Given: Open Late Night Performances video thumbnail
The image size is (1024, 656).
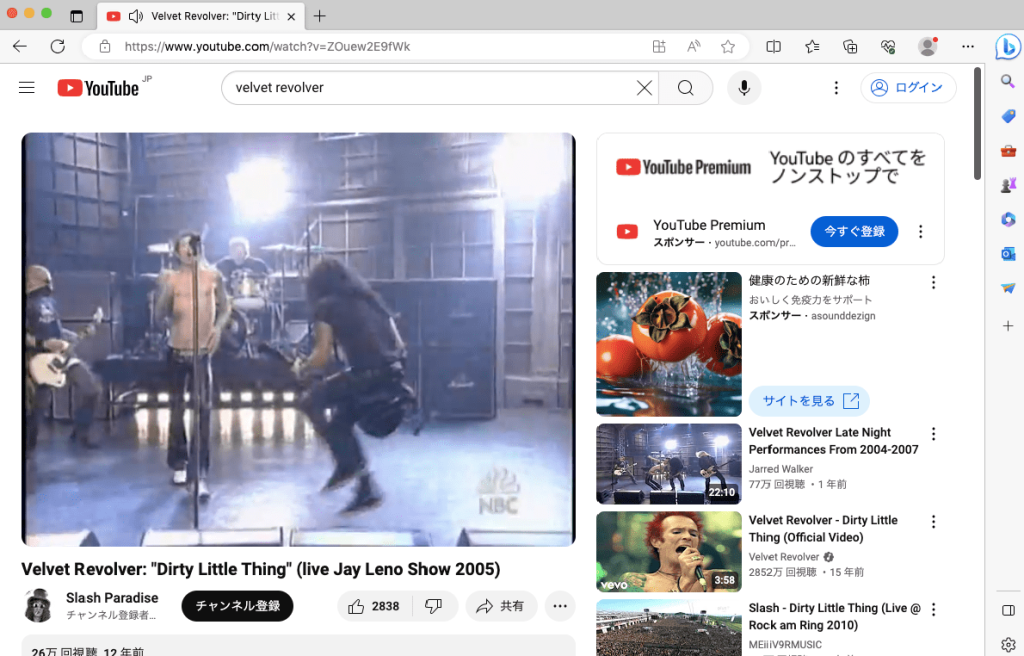Looking at the screenshot, I should (x=669, y=464).
